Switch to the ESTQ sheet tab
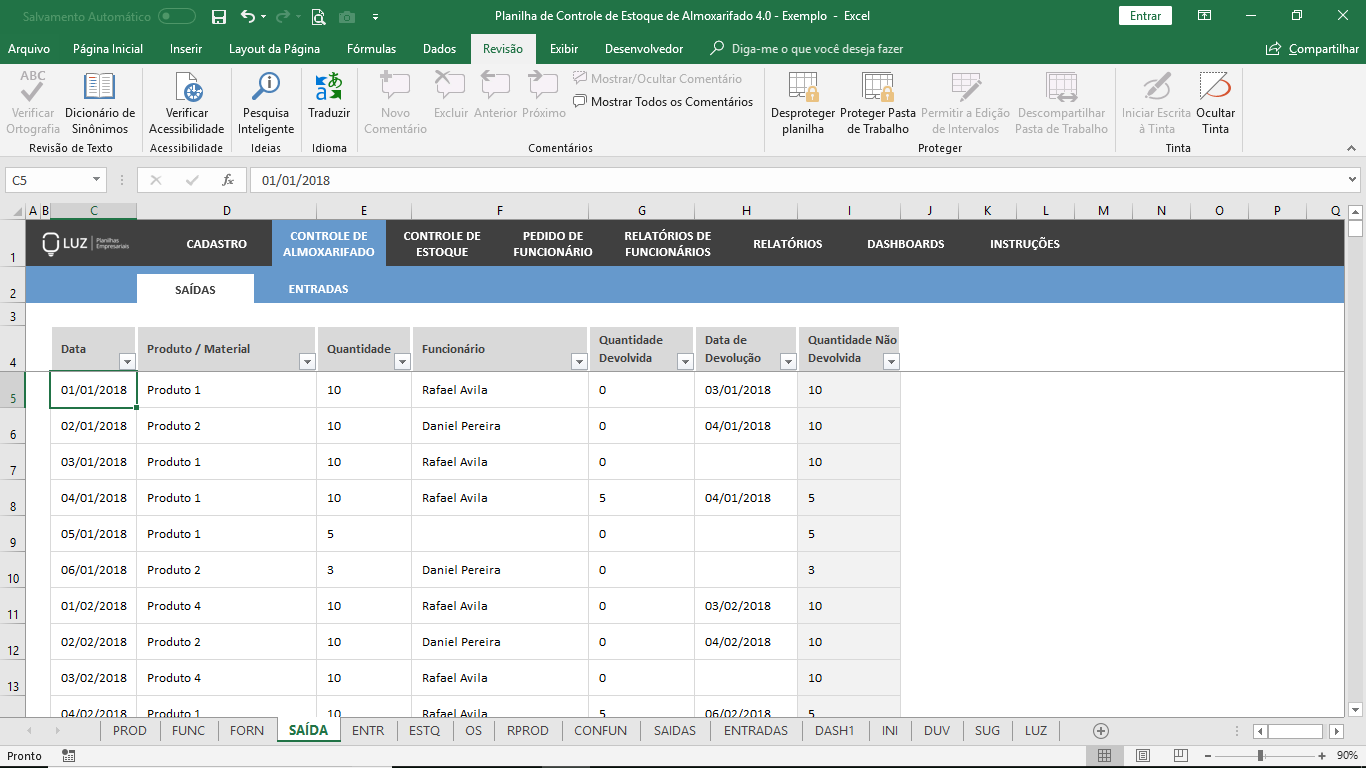Viewport: 1366px width, 768px height. coord(424,730)
